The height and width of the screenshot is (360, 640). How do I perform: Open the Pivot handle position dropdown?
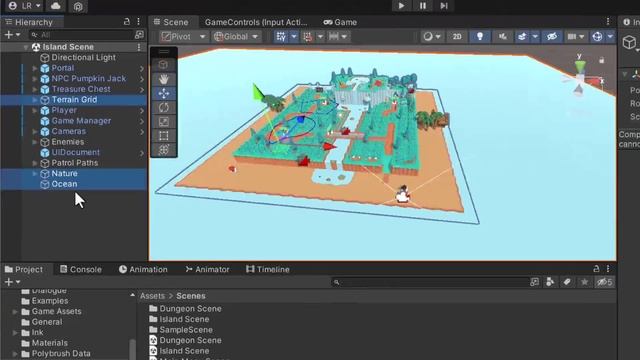point(183,37)
